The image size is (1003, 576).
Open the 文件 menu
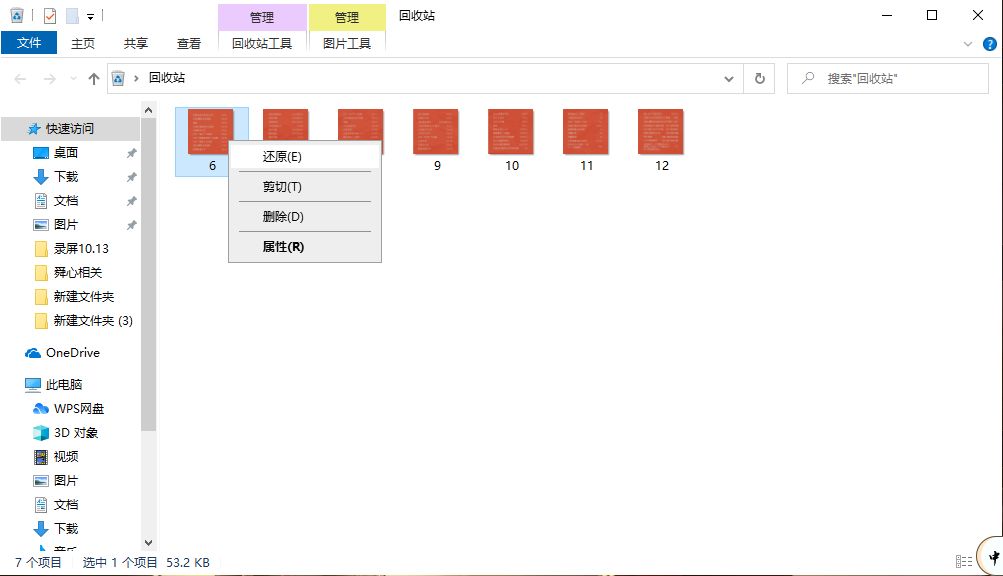(x=29, y=43)
